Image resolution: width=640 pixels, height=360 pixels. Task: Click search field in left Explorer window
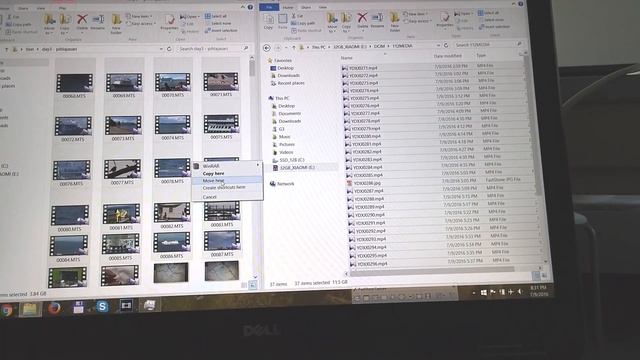[212, 49]
